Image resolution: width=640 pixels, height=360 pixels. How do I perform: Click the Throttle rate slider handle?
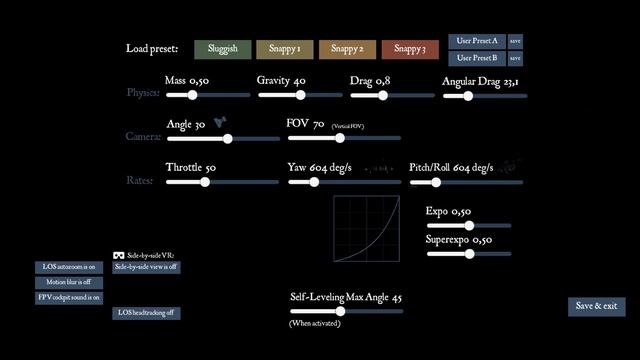click(x=205, y=182)
